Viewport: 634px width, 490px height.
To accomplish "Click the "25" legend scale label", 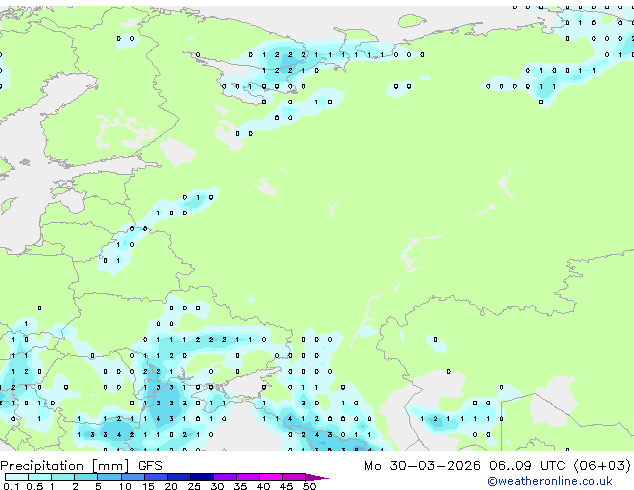I will [x=194, y=486].
